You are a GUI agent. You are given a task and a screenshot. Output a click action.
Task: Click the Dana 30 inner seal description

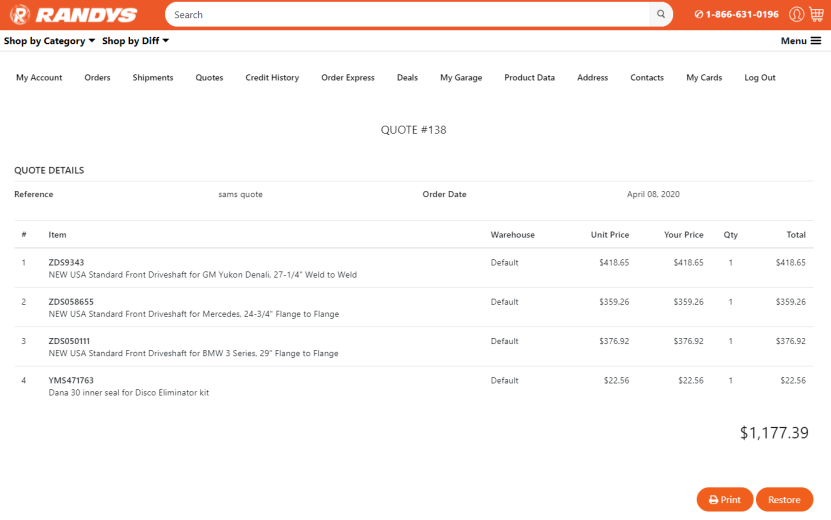129,393
